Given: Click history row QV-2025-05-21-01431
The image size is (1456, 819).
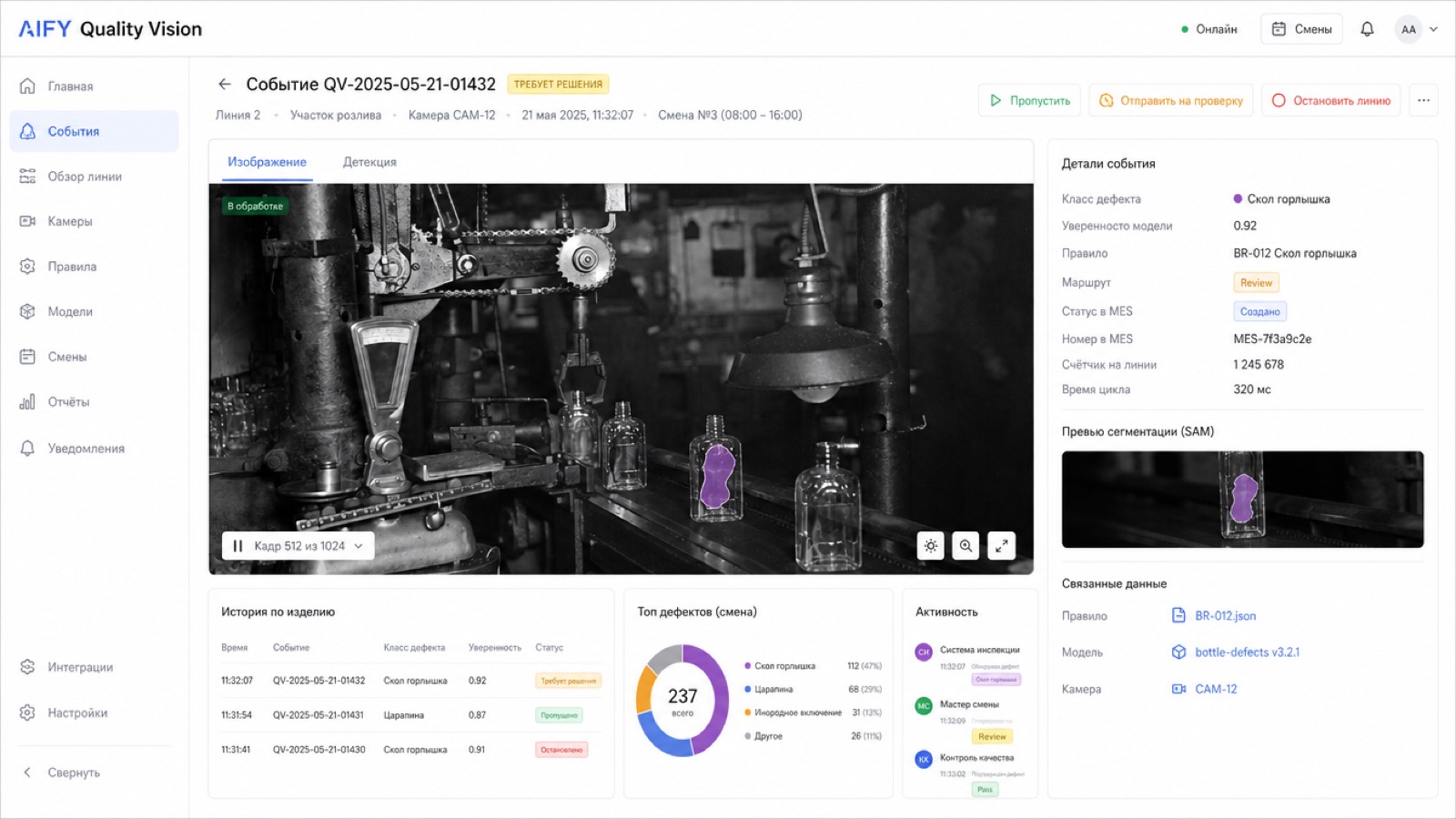Looking at the screenshot, I should click(411, 715).
